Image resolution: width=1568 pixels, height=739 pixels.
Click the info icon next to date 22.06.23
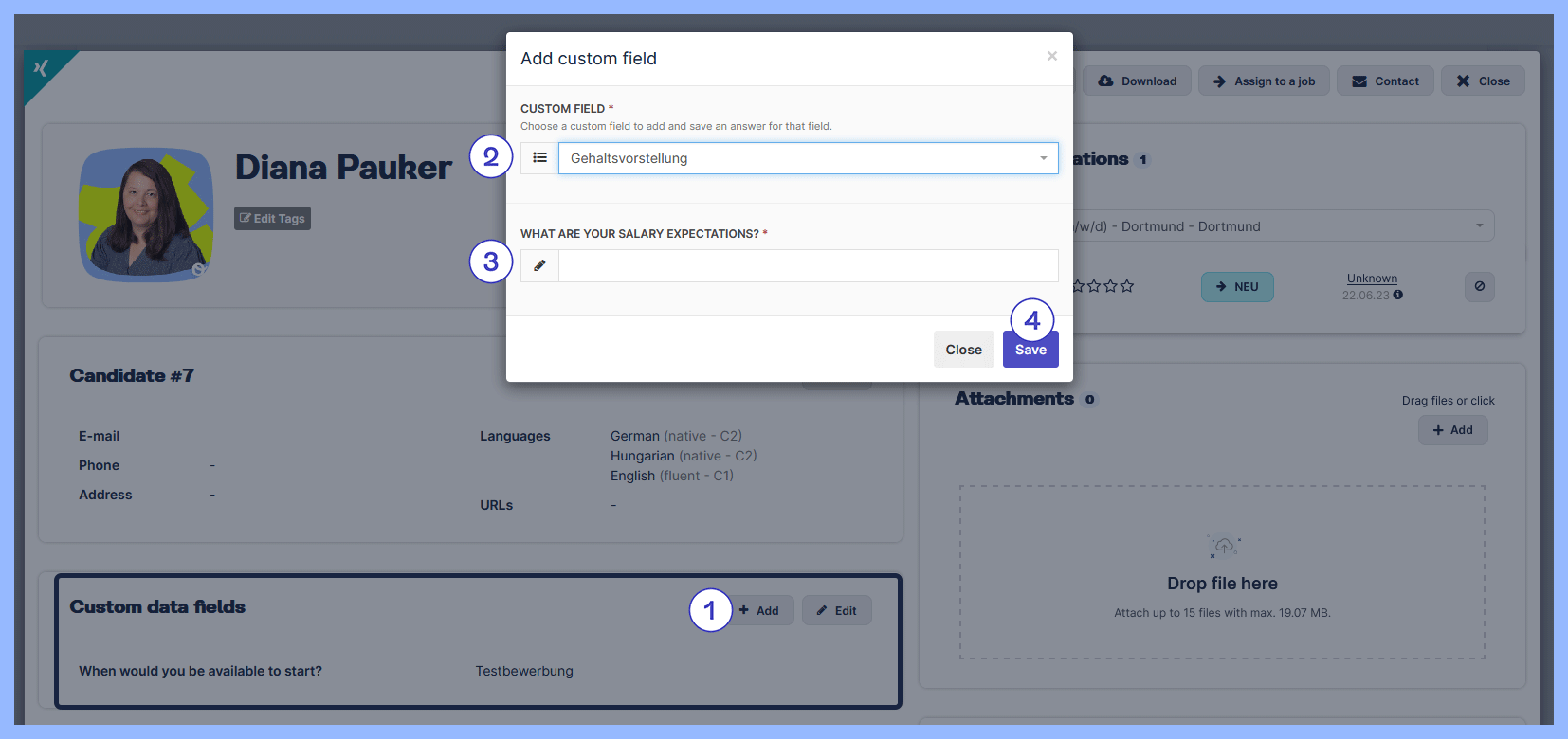click(1398, 295)
